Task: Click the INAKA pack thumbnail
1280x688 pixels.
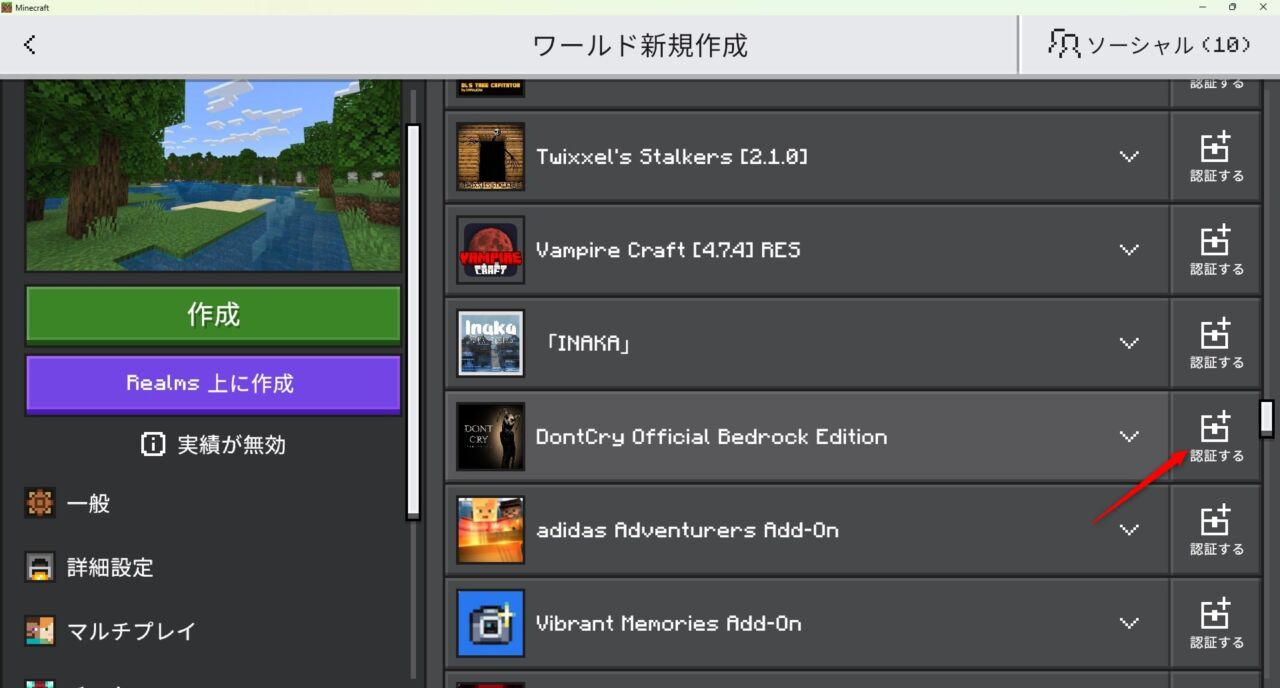Action: [x=490, y=343]
